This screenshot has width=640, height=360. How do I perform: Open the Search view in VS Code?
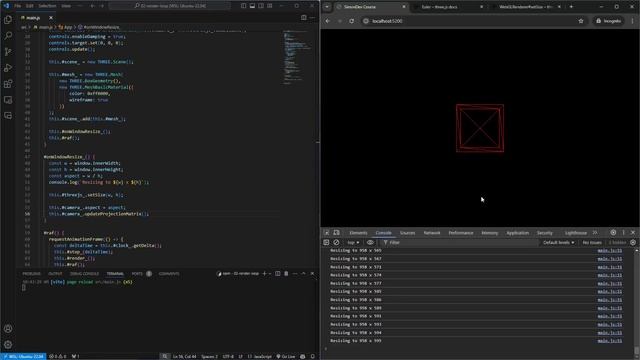(x=8, y=36)
